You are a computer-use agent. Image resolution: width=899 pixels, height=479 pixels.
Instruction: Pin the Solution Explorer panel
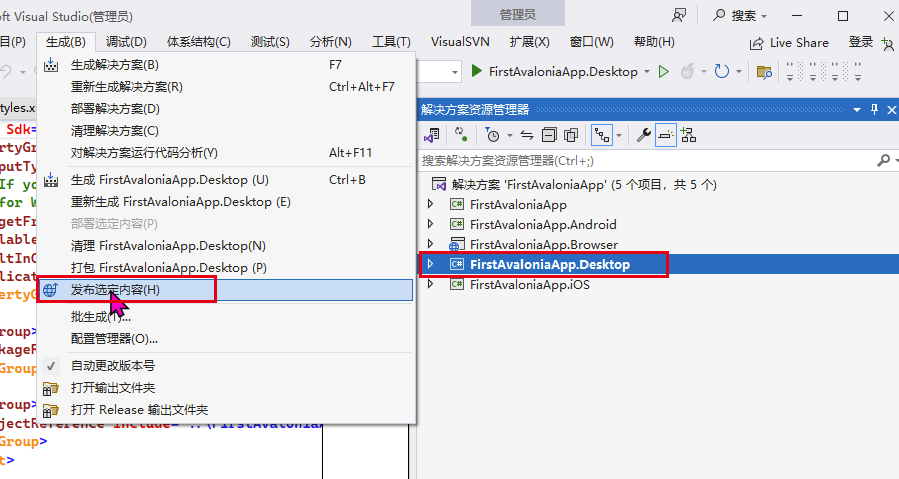[874, 109]
